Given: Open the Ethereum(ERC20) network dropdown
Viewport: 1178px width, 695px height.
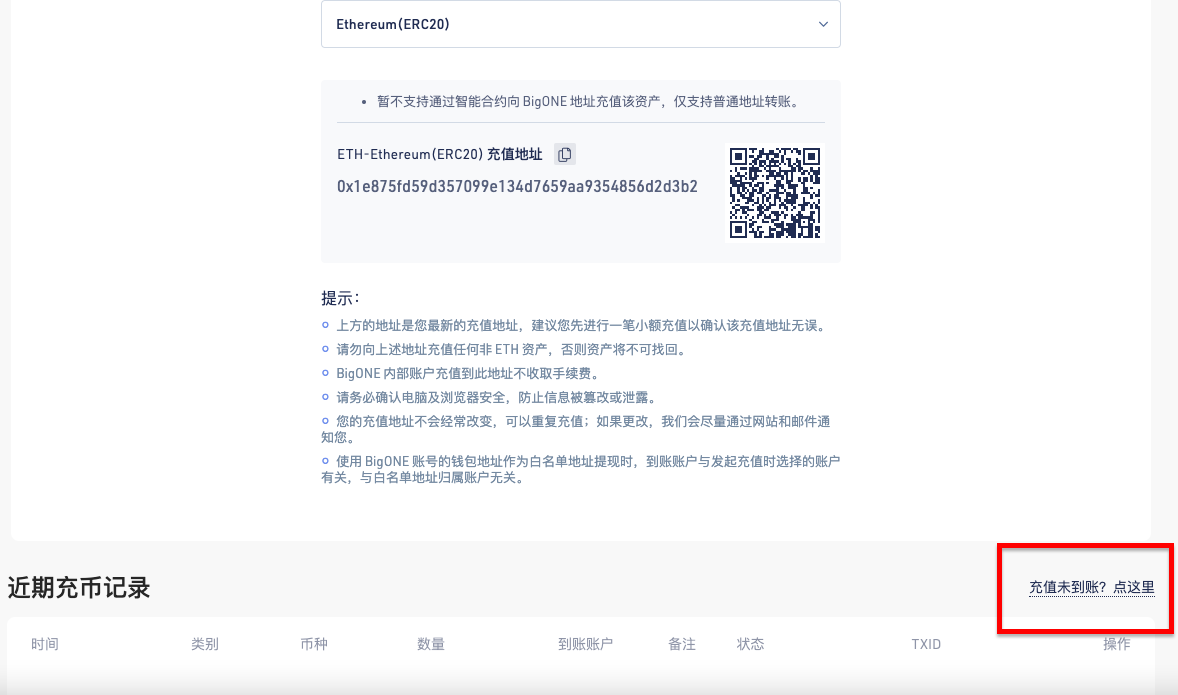Looking at the screenshot, I should [580, 24].
